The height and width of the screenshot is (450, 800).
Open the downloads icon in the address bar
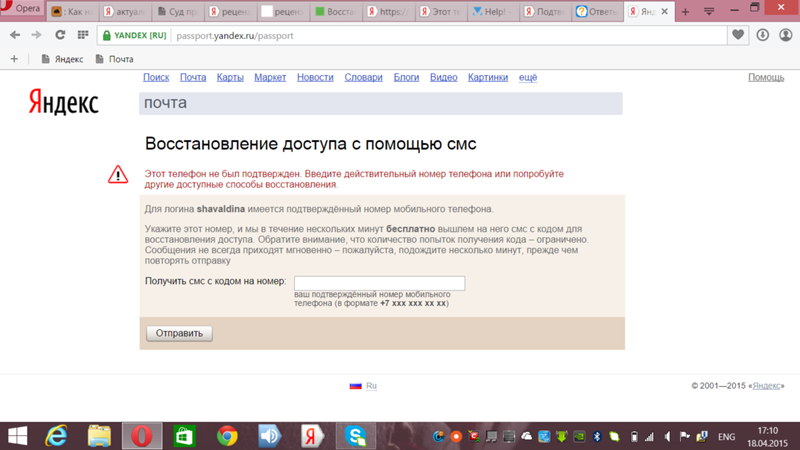pos(762,35)
